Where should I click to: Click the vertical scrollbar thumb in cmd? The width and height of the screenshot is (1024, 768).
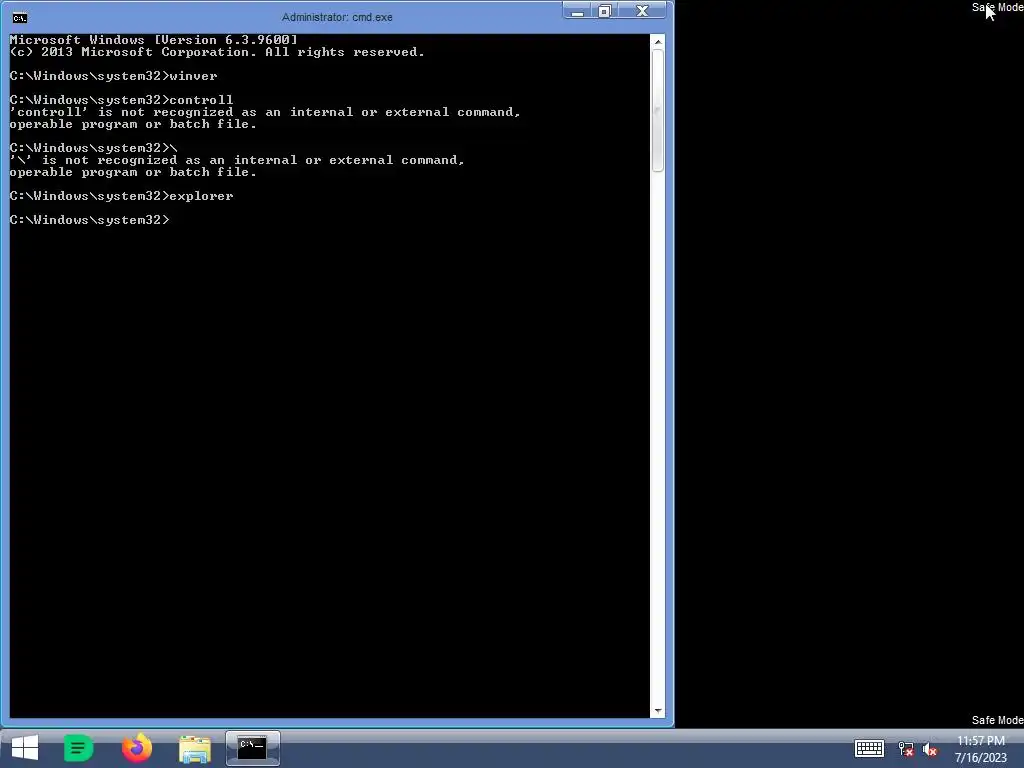(658, 110)
